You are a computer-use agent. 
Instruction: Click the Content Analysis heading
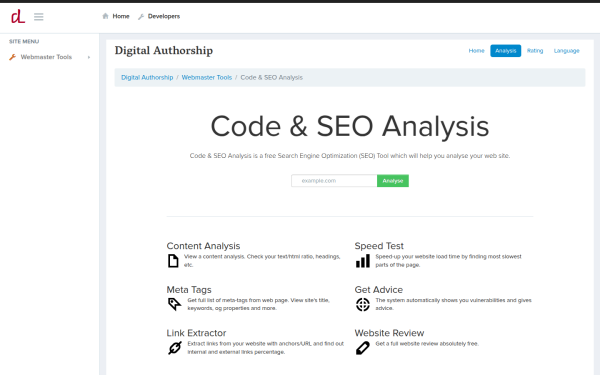coord(203,246)
